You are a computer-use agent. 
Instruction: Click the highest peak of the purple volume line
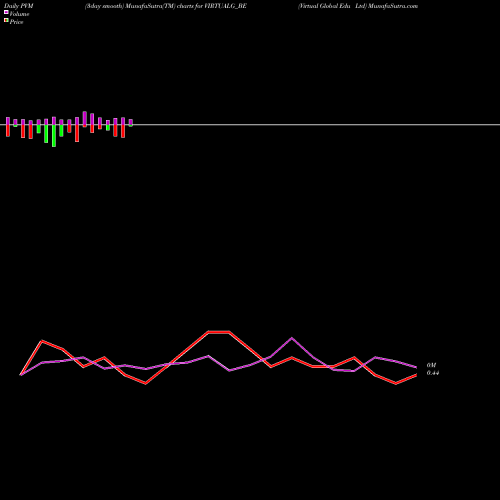click(292, 338)
